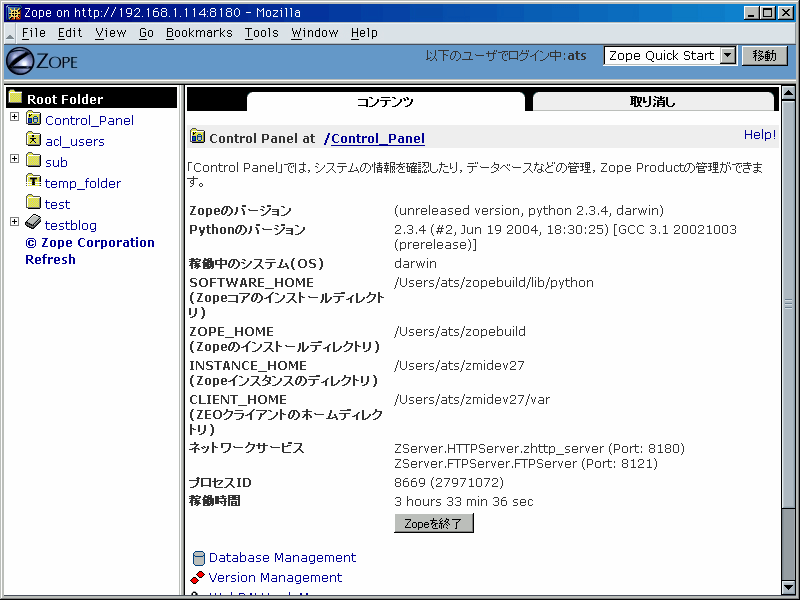Switch to the コンテンツ tab
Viewport: 800px width, 600px height.
point(385,102)
